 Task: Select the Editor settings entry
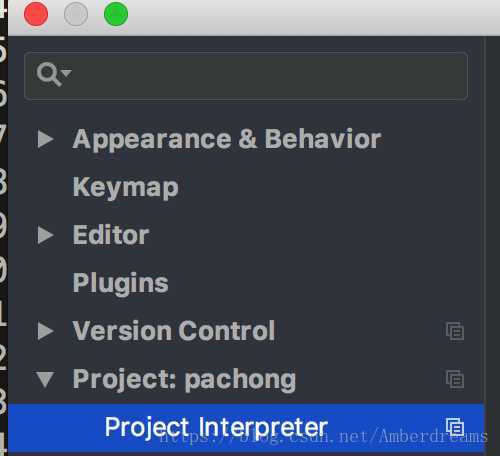tap(111, 235)
